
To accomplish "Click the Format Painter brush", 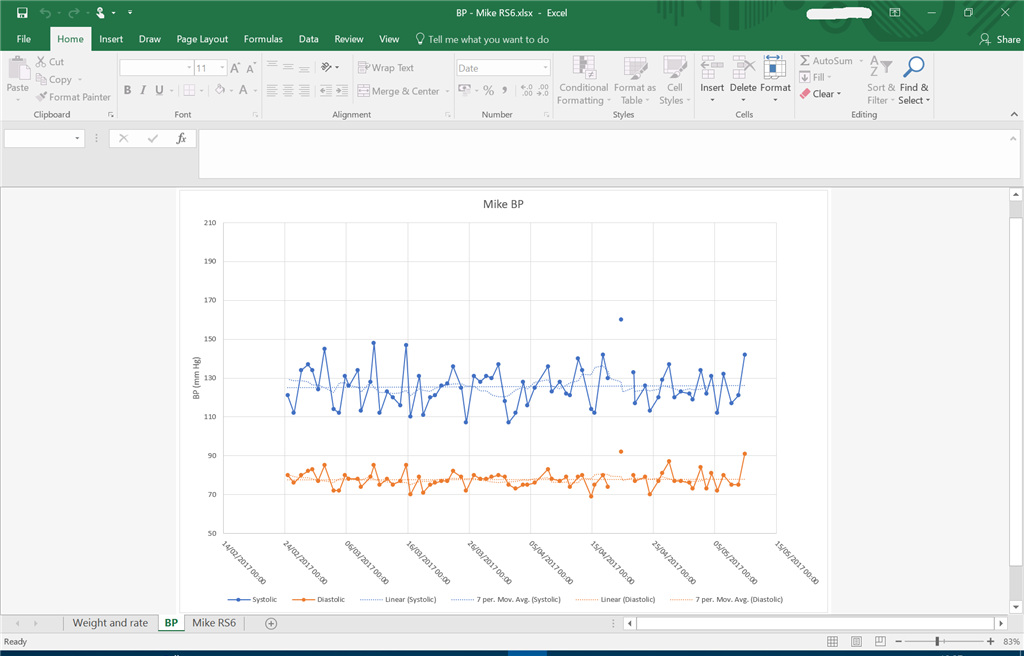I will click(41, 97).
